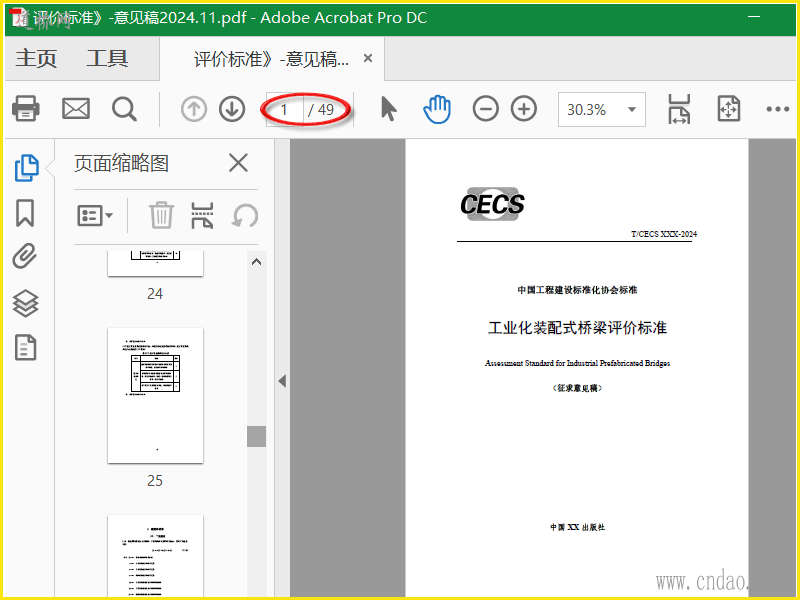Rotate pages icon in thumbnail panel
The image size is (800, 600).
(245, 215)
